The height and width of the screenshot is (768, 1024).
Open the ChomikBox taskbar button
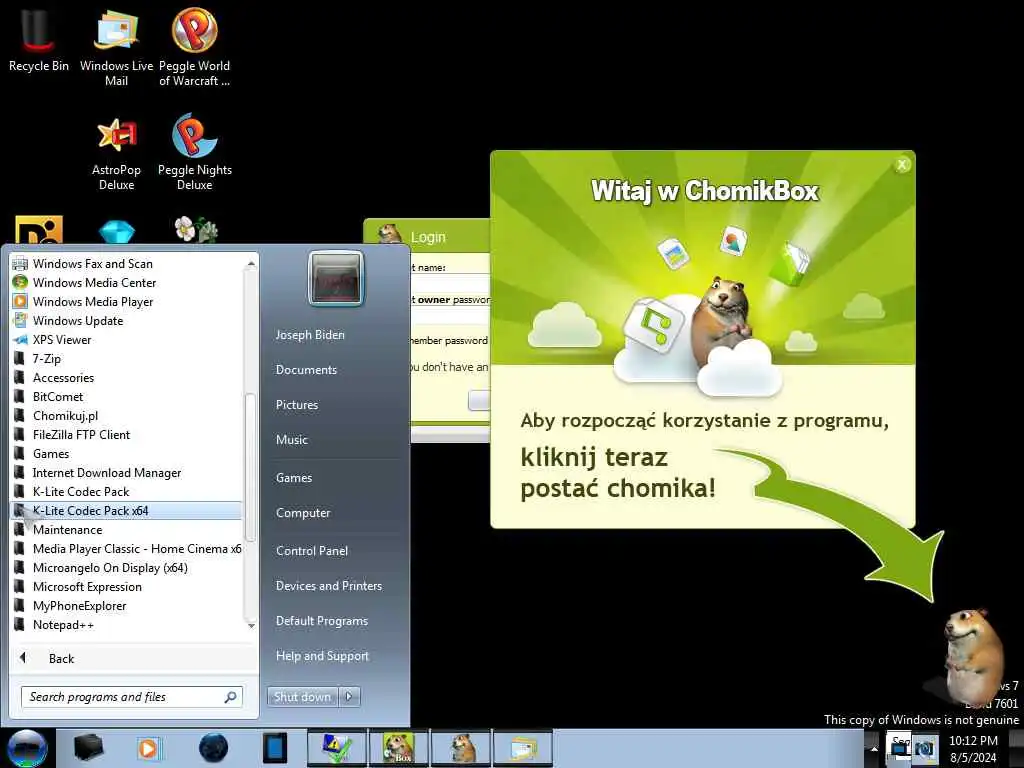(x=398, y=748)
